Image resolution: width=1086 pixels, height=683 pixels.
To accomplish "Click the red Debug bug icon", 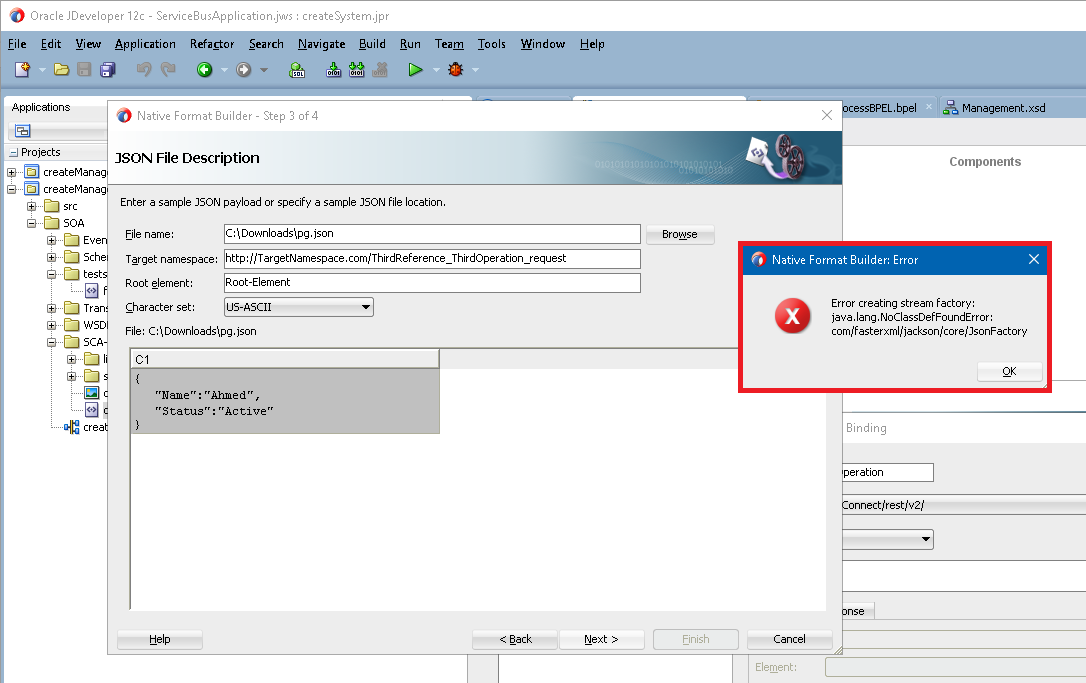I will click(x=456, y=69).
